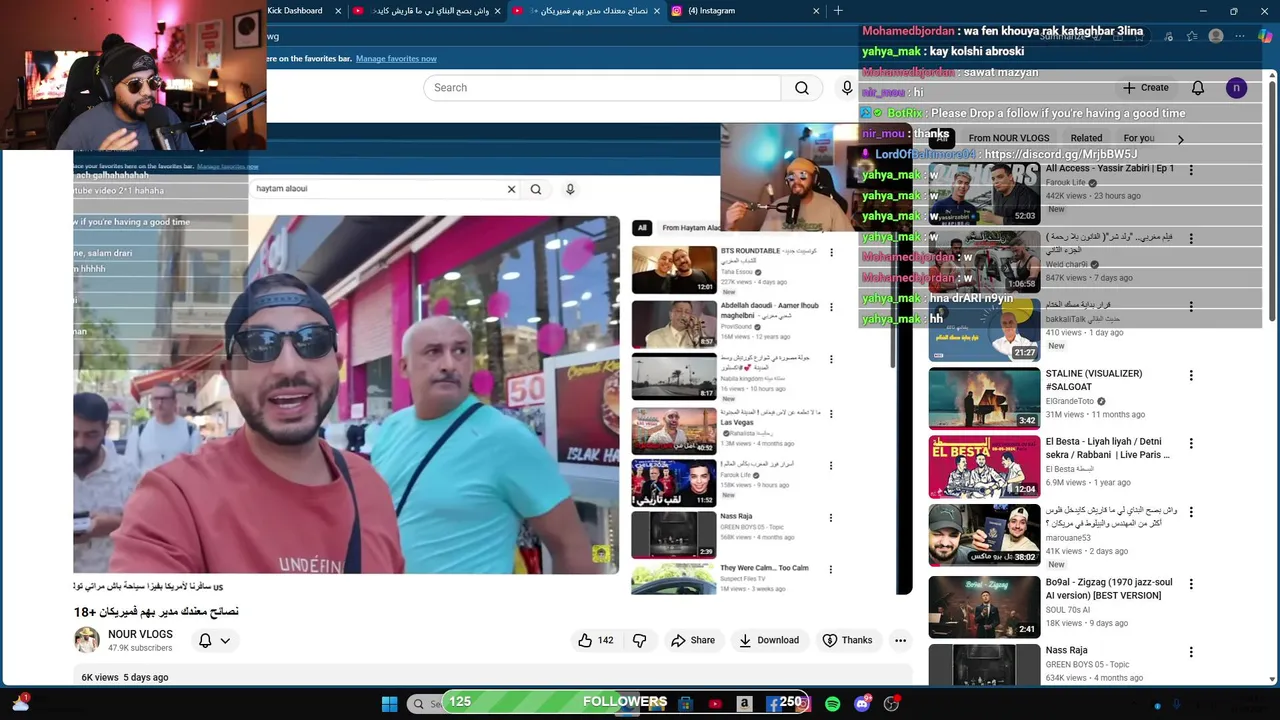Open the Edge favorites star icon
The height and width of the screenshot is (720, 1280).
coord(1191,36)
